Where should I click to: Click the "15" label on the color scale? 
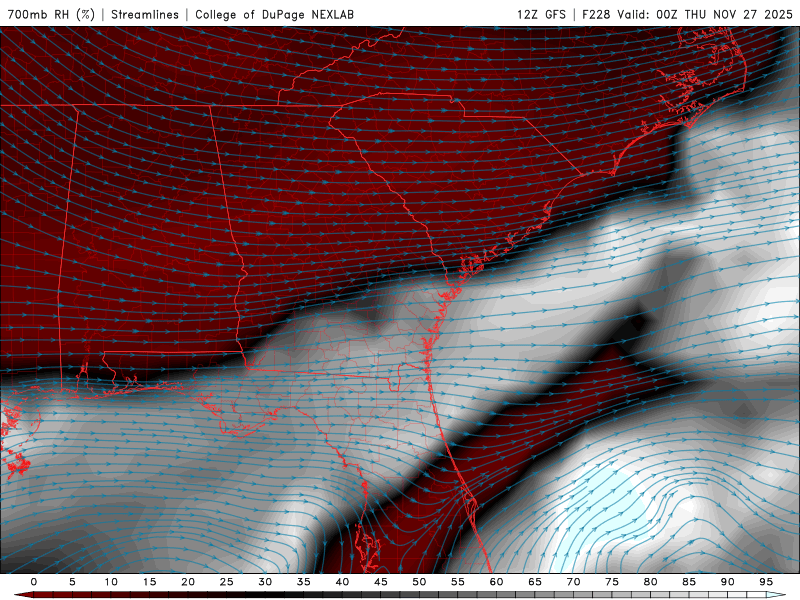[x=149, y=582]
